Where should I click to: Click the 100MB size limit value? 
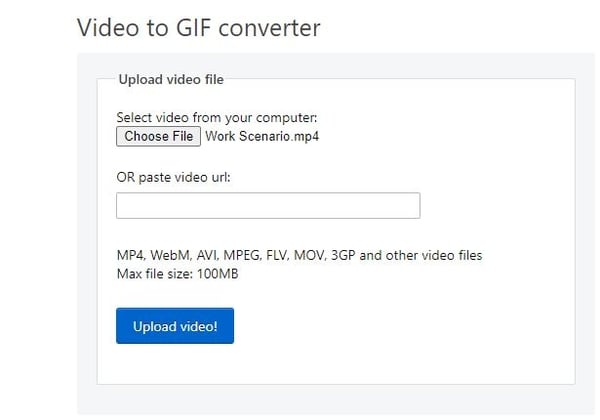point(217,274)
